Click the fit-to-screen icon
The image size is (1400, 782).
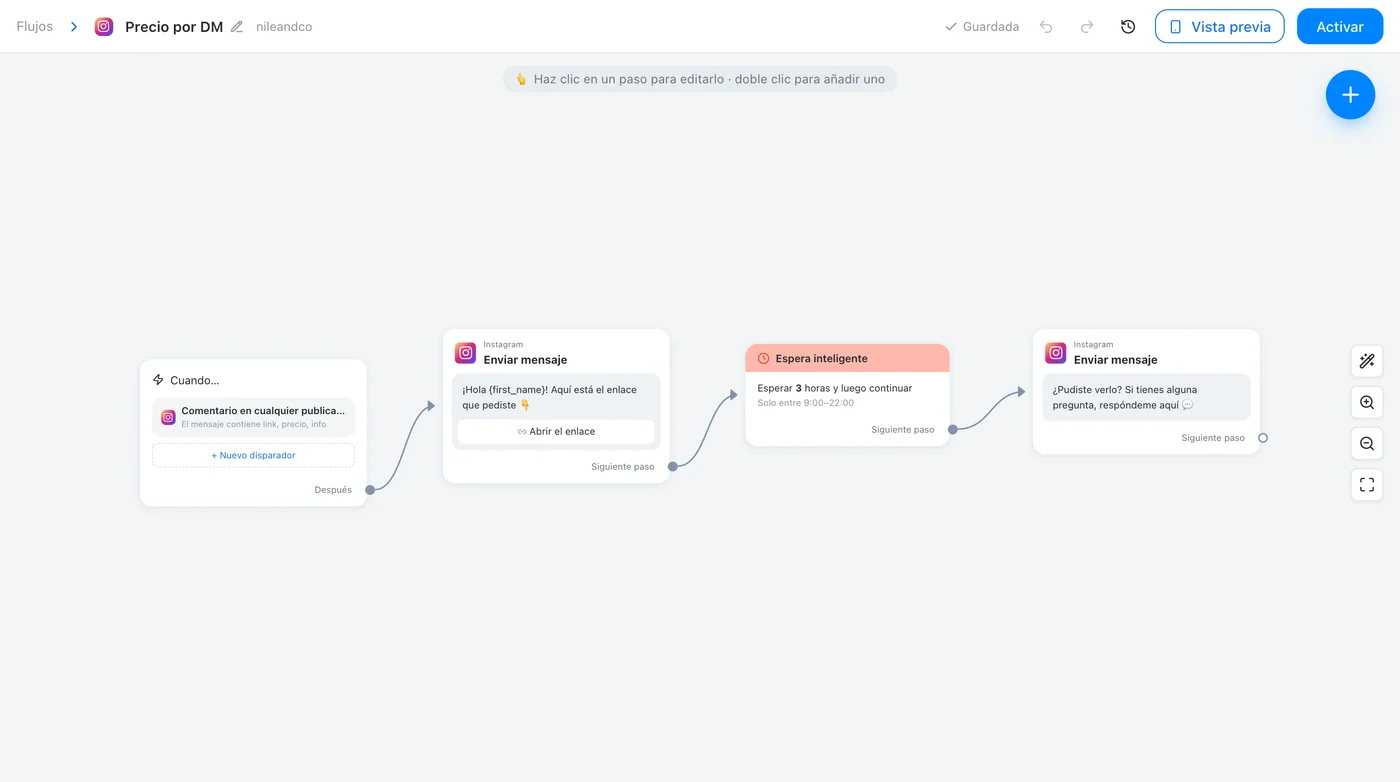pyautogui.click(x=1367, y=485)
